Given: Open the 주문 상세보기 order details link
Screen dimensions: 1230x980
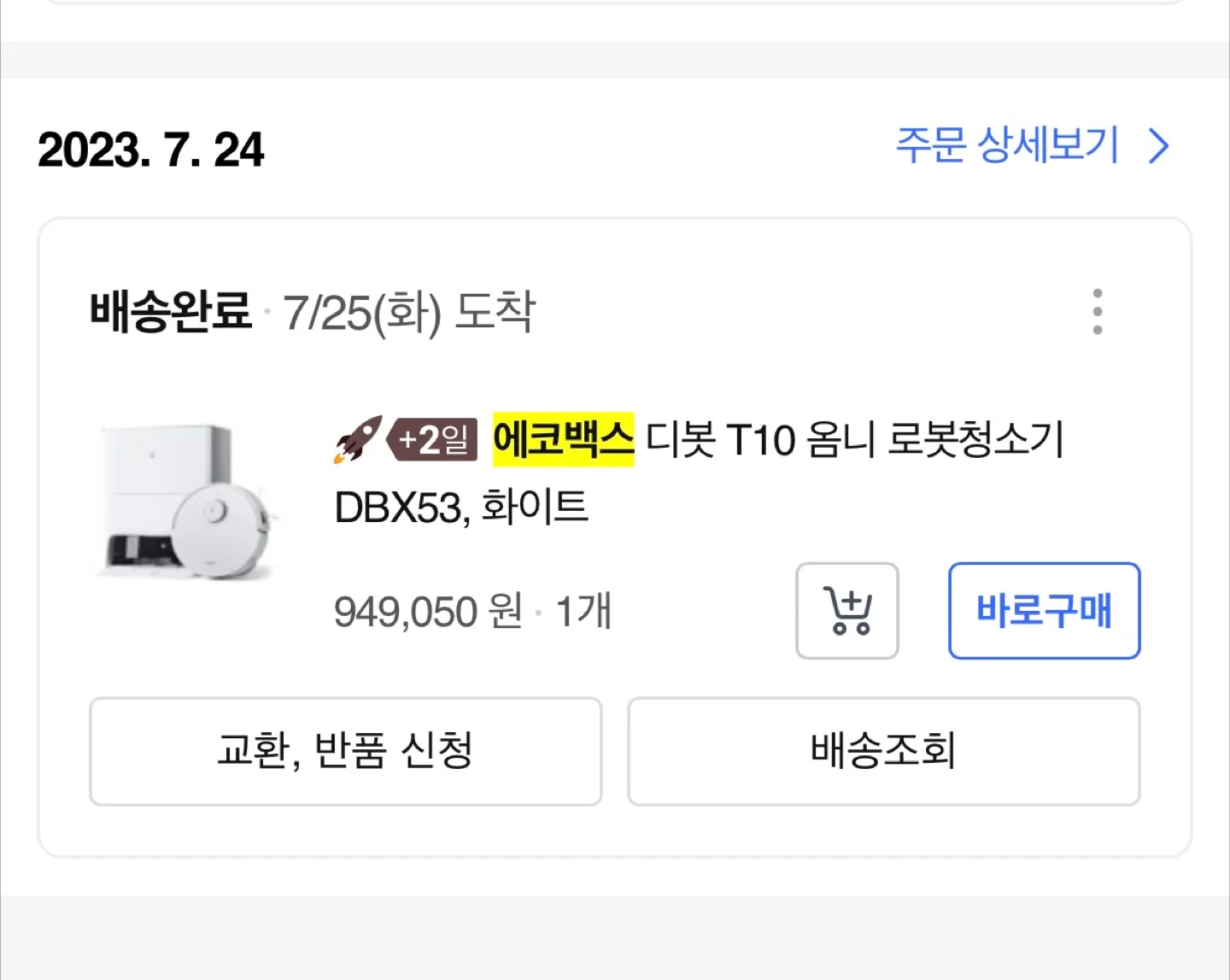Looking at the screenshot, I should [x=1007, y=145].
